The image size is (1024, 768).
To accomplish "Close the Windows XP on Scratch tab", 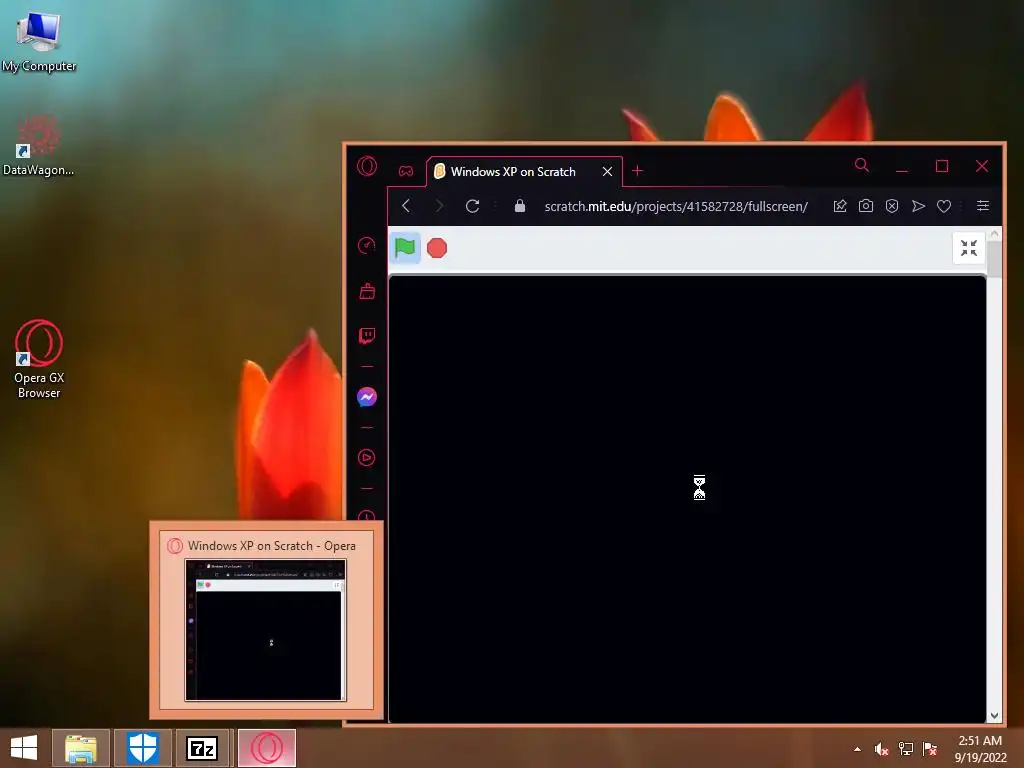I will point(607,171).
